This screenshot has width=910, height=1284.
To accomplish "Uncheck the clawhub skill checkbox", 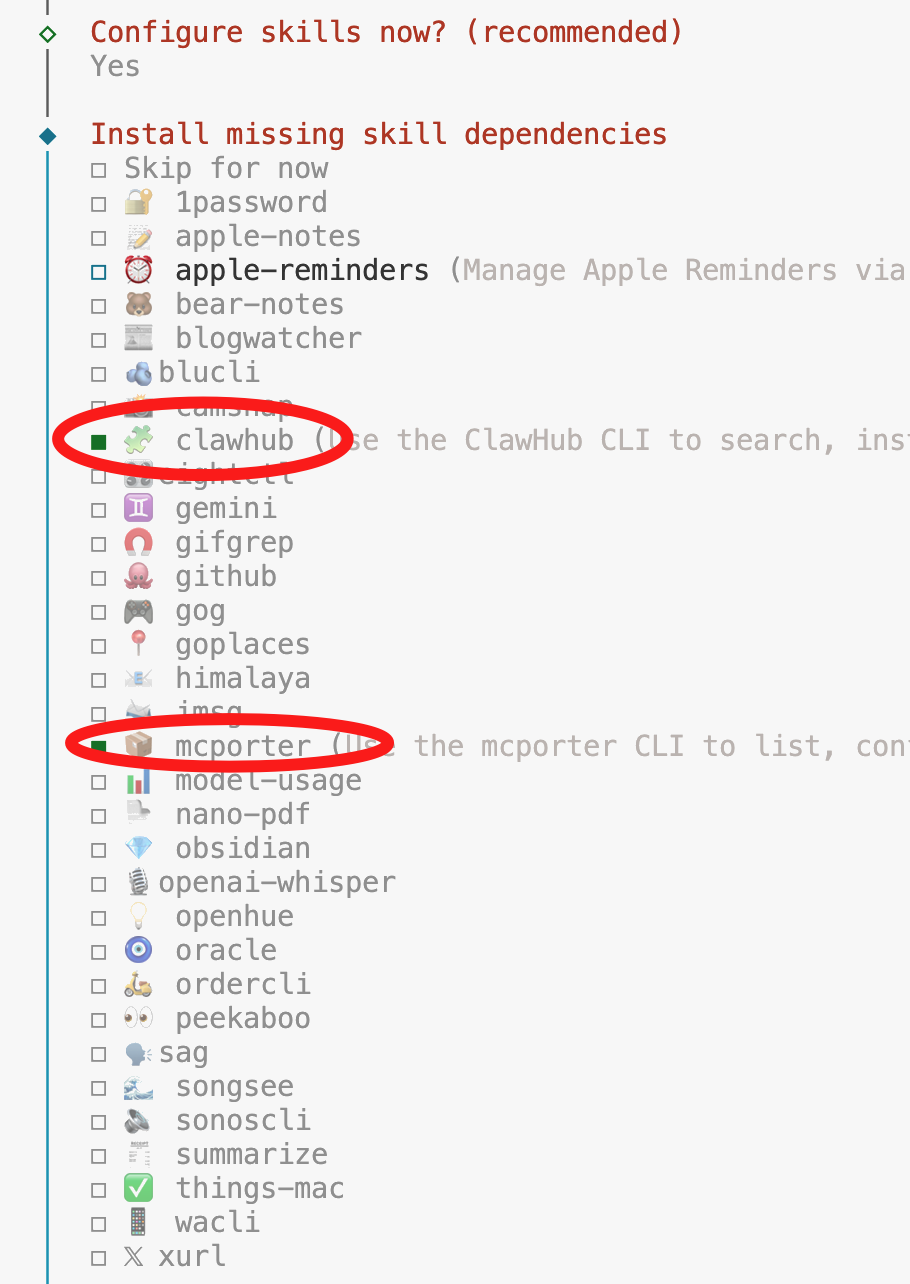I will point(99,441).
